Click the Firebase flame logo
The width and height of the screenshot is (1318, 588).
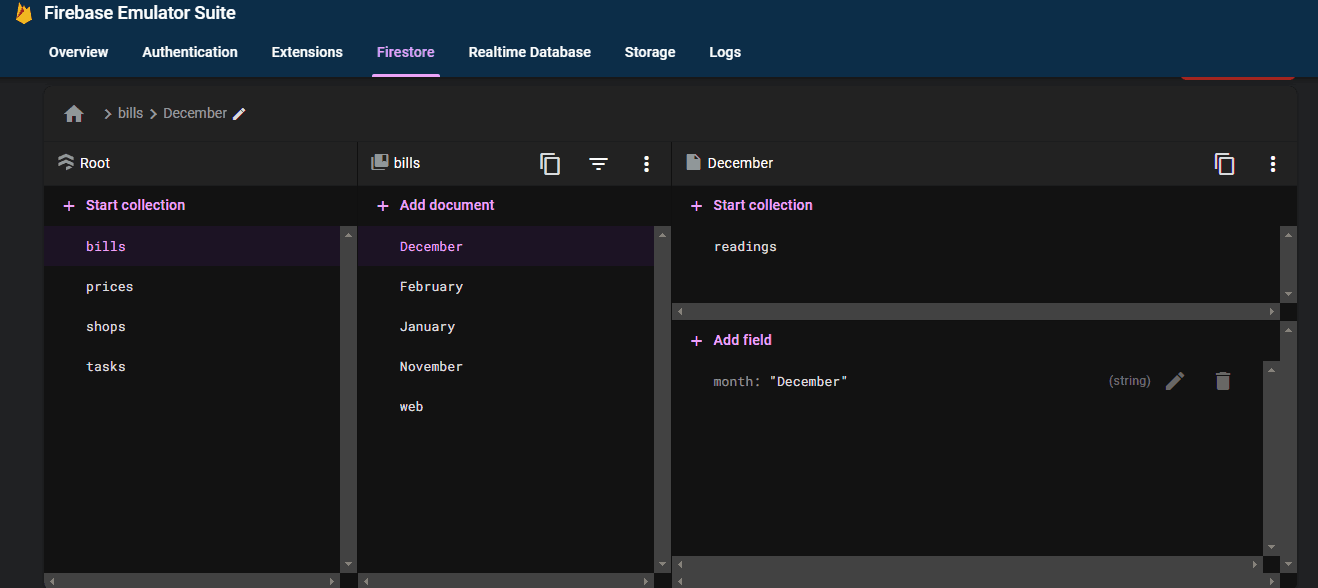[x=23, y=14]
